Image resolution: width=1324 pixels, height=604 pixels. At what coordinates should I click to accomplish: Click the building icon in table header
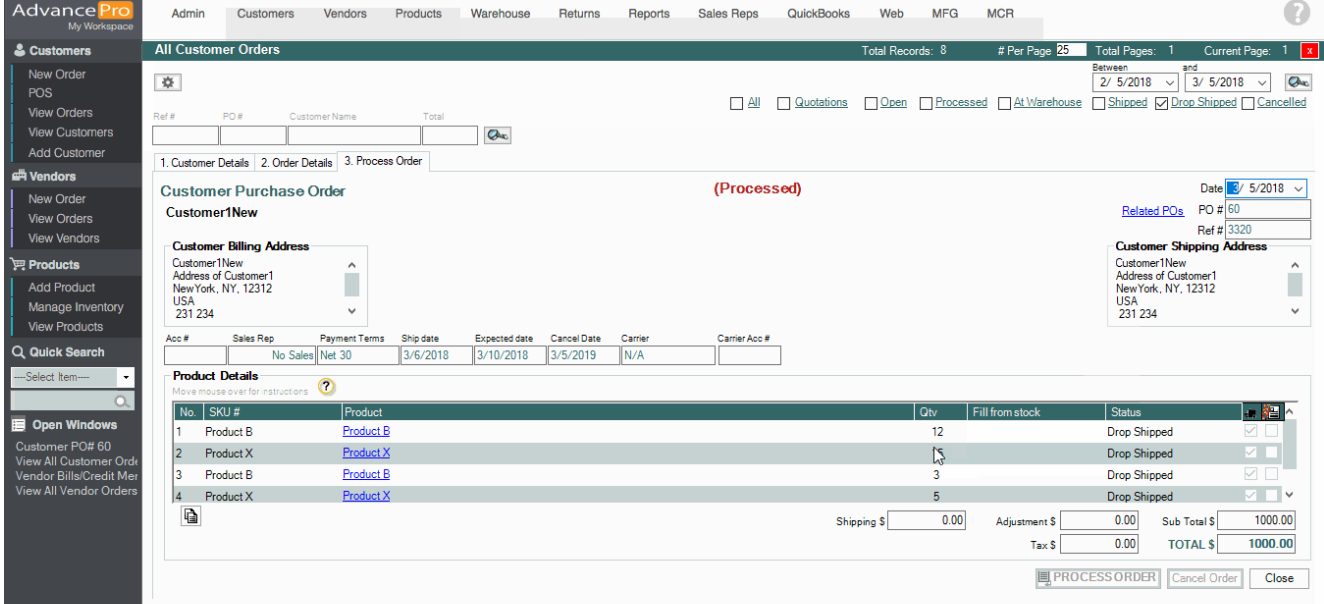(1271, 412)
